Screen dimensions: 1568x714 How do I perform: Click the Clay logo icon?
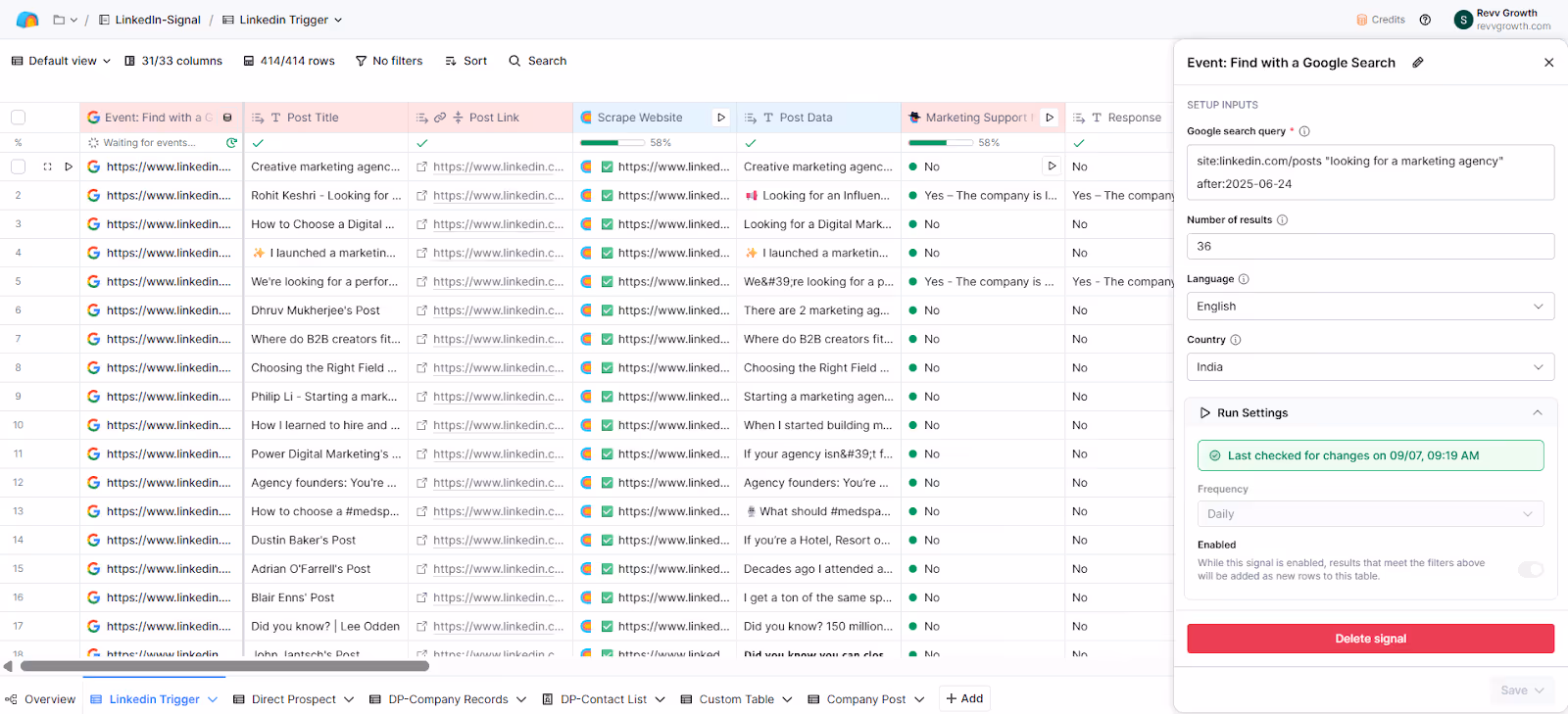[x=27, y=20]
